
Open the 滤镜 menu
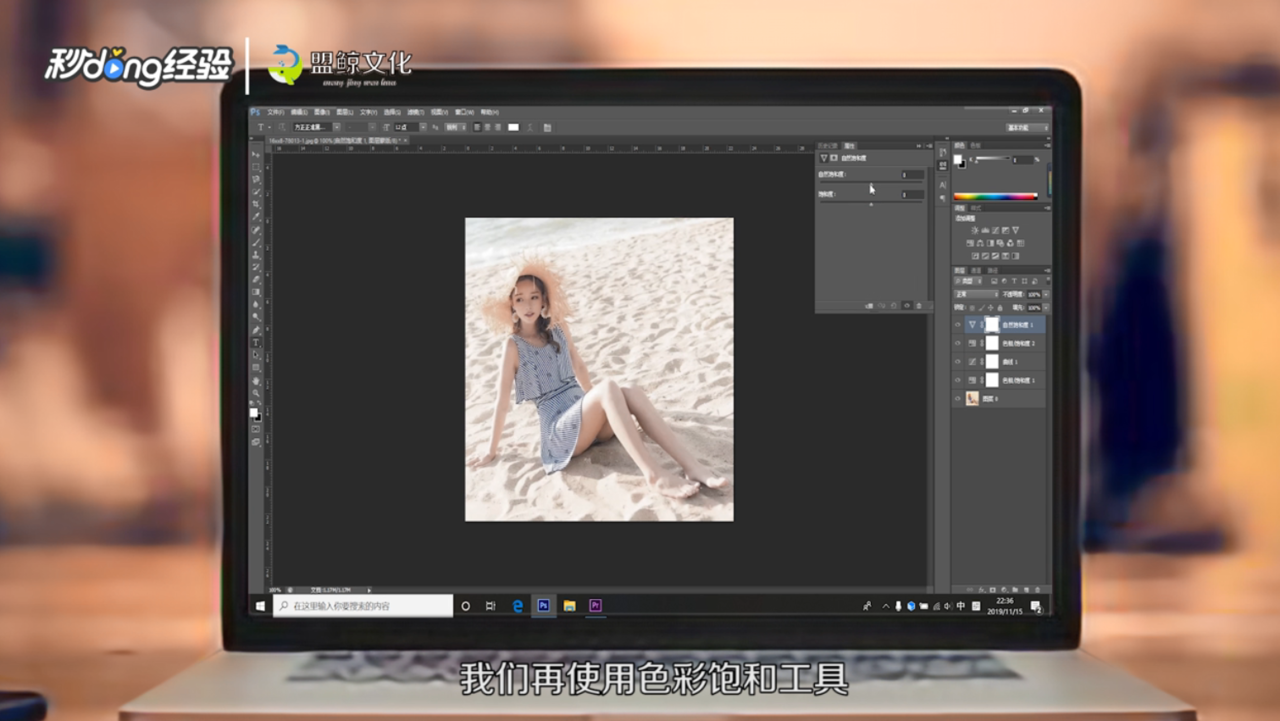tap(416, 112)
